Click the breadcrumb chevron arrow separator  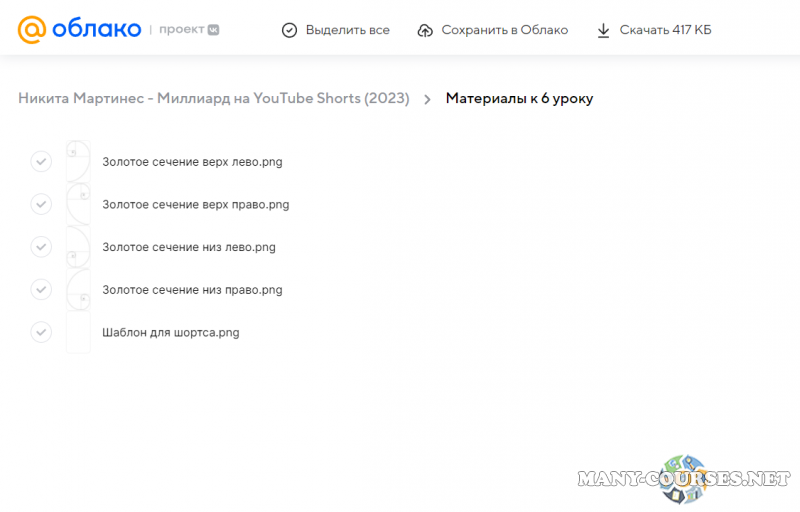[x=427, y=99]
